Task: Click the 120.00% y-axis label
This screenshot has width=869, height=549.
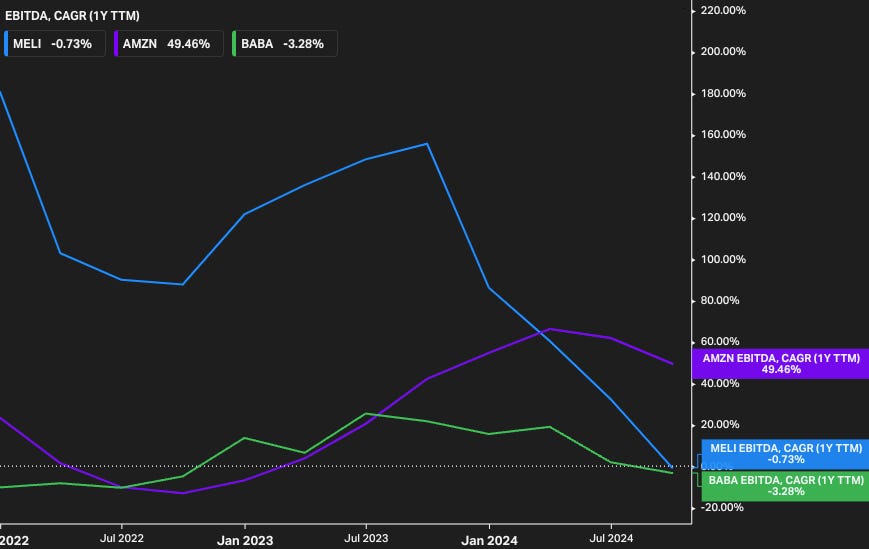Action: 723,217
